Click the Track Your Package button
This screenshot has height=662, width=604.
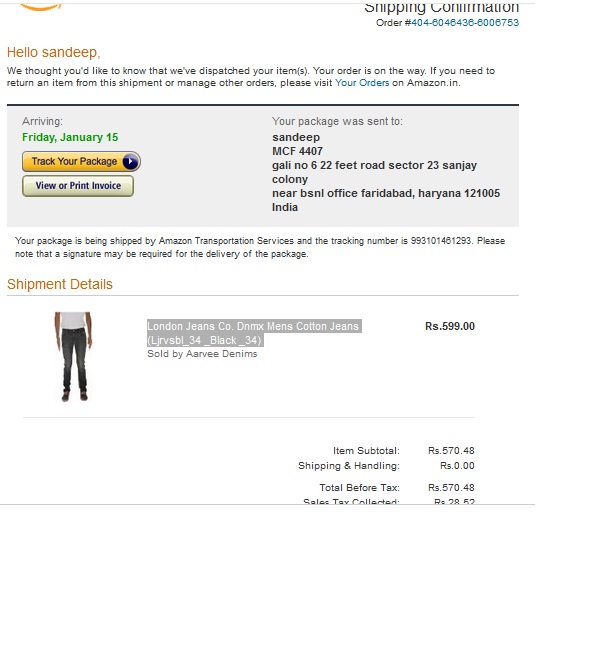(x=81, y=161)
